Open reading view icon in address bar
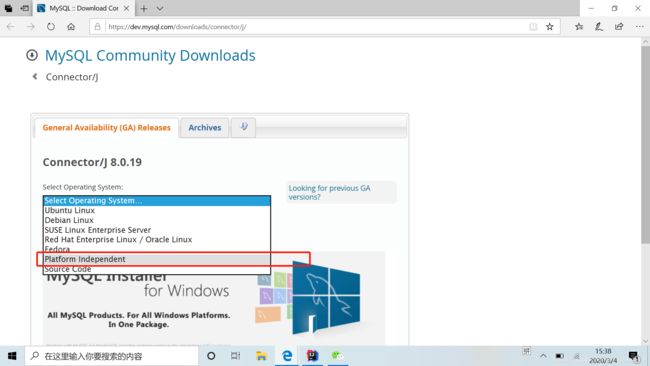 click(533, 27)
